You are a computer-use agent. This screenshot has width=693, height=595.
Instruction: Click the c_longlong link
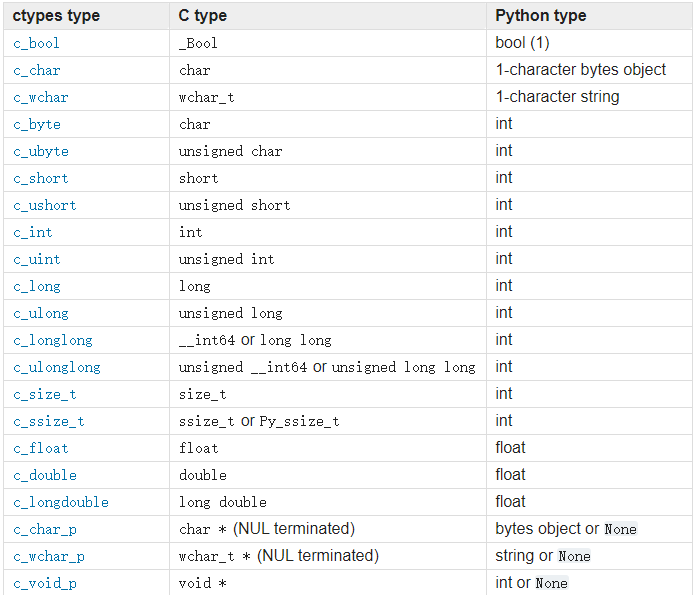(x=53, y=341)
